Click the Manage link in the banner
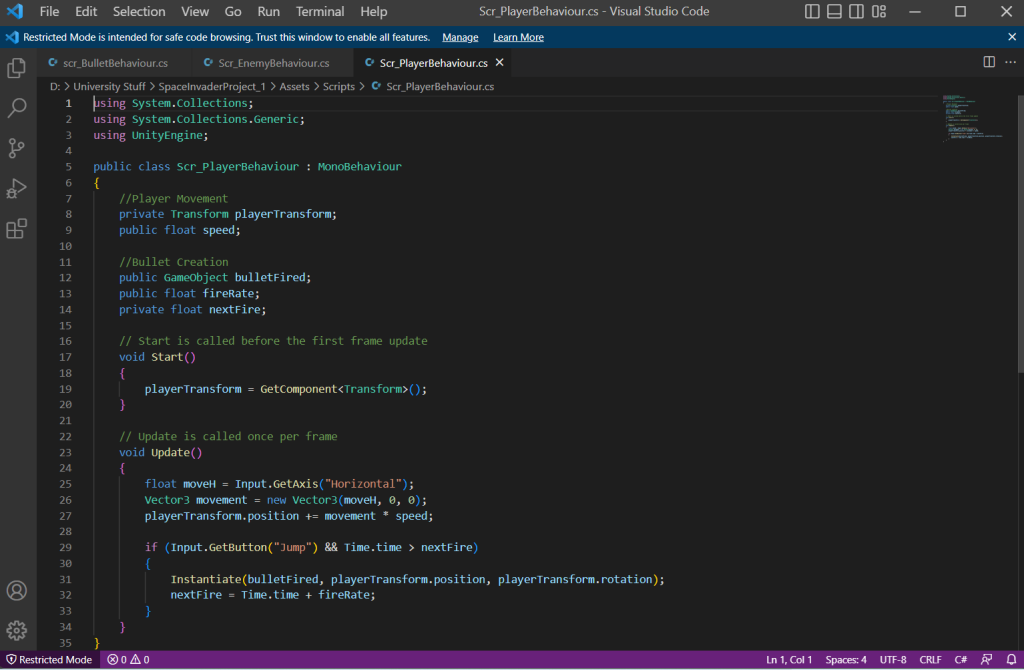 click(460, 37)
